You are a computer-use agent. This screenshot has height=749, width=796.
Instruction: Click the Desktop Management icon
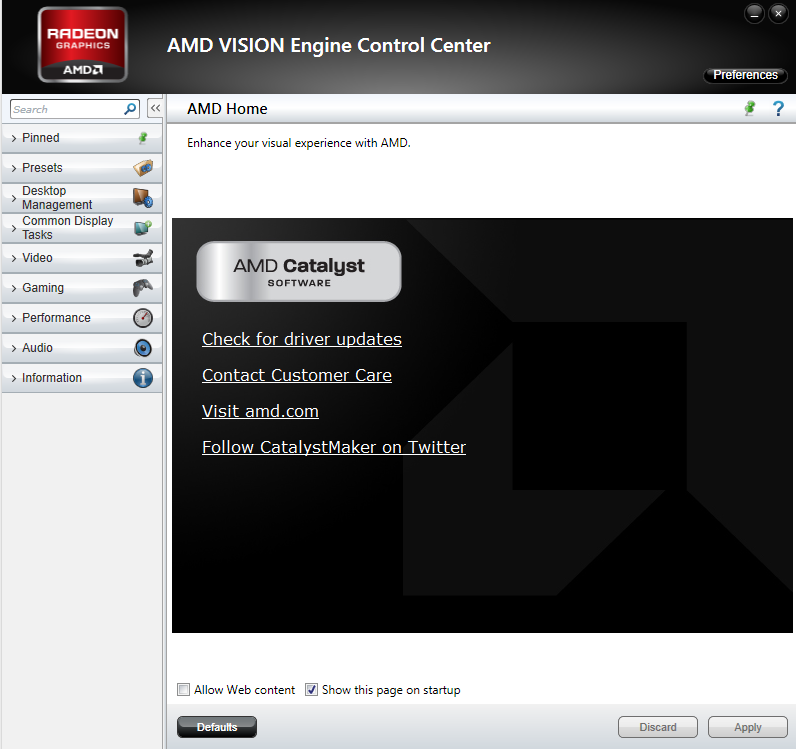click(143, 198)
